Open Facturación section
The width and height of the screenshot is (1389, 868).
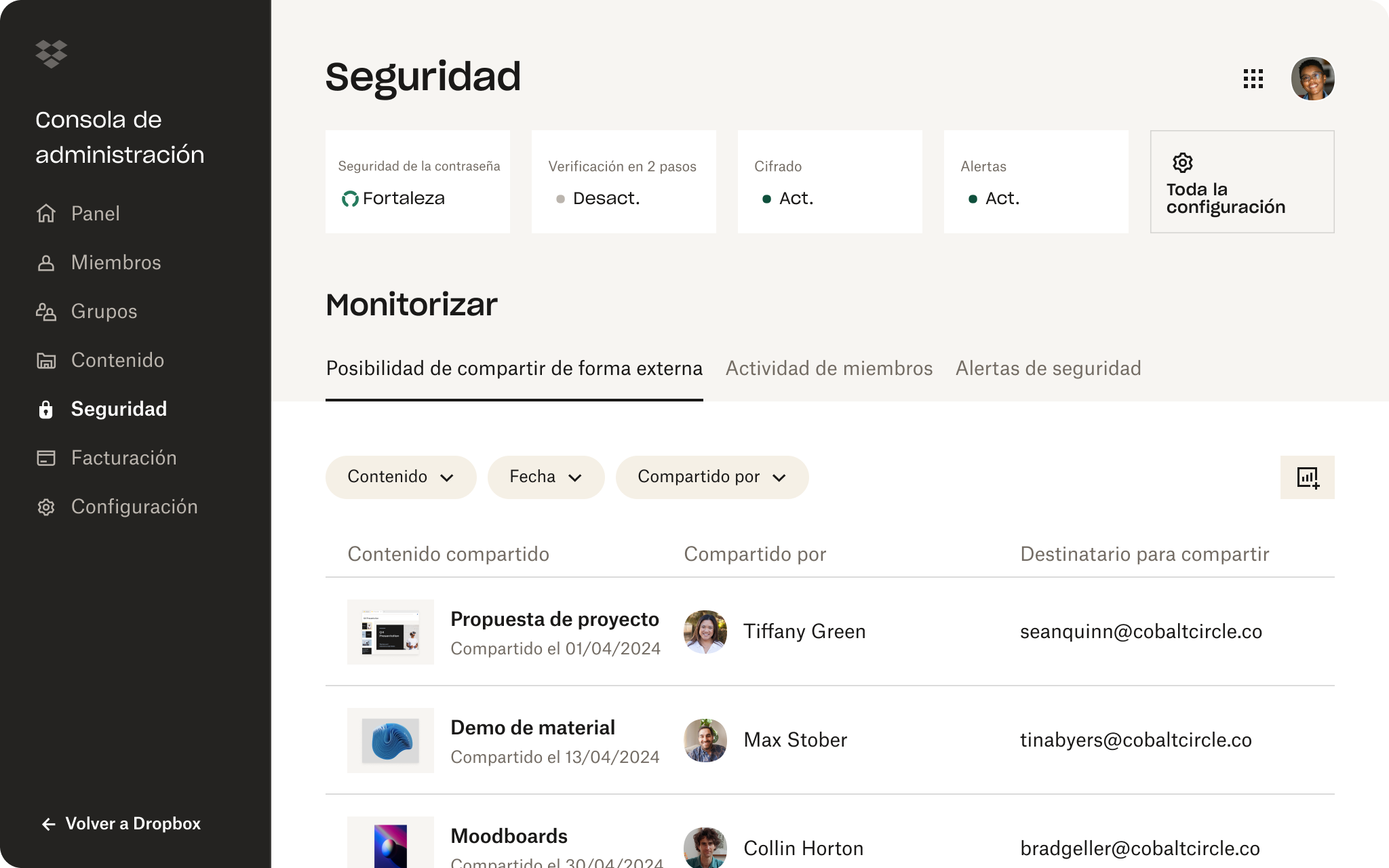(x=123, y=458)
